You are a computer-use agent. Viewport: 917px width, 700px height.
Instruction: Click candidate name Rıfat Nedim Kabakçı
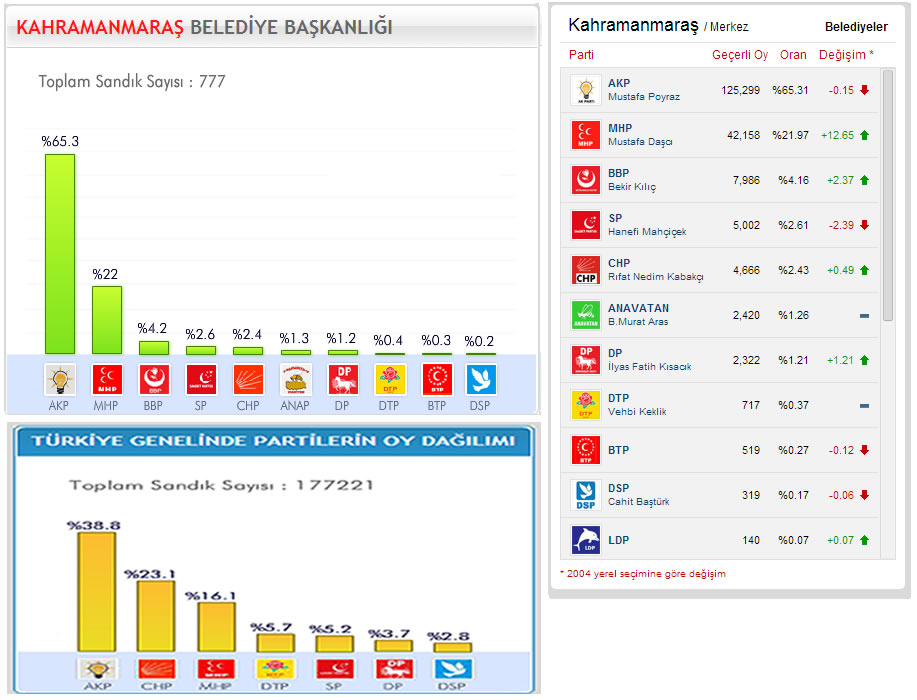656,277
